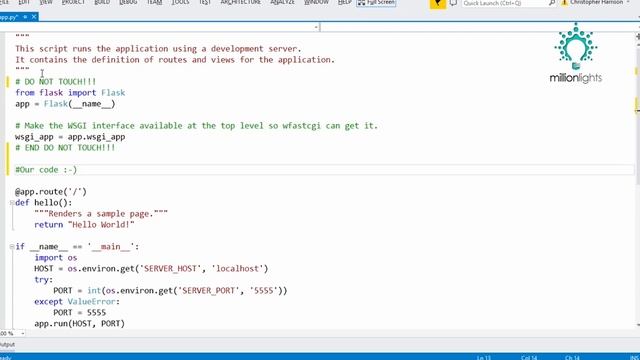Click the HOST = os.environ.get line
This screenshot has width=640, height=360.
[151, 269]
